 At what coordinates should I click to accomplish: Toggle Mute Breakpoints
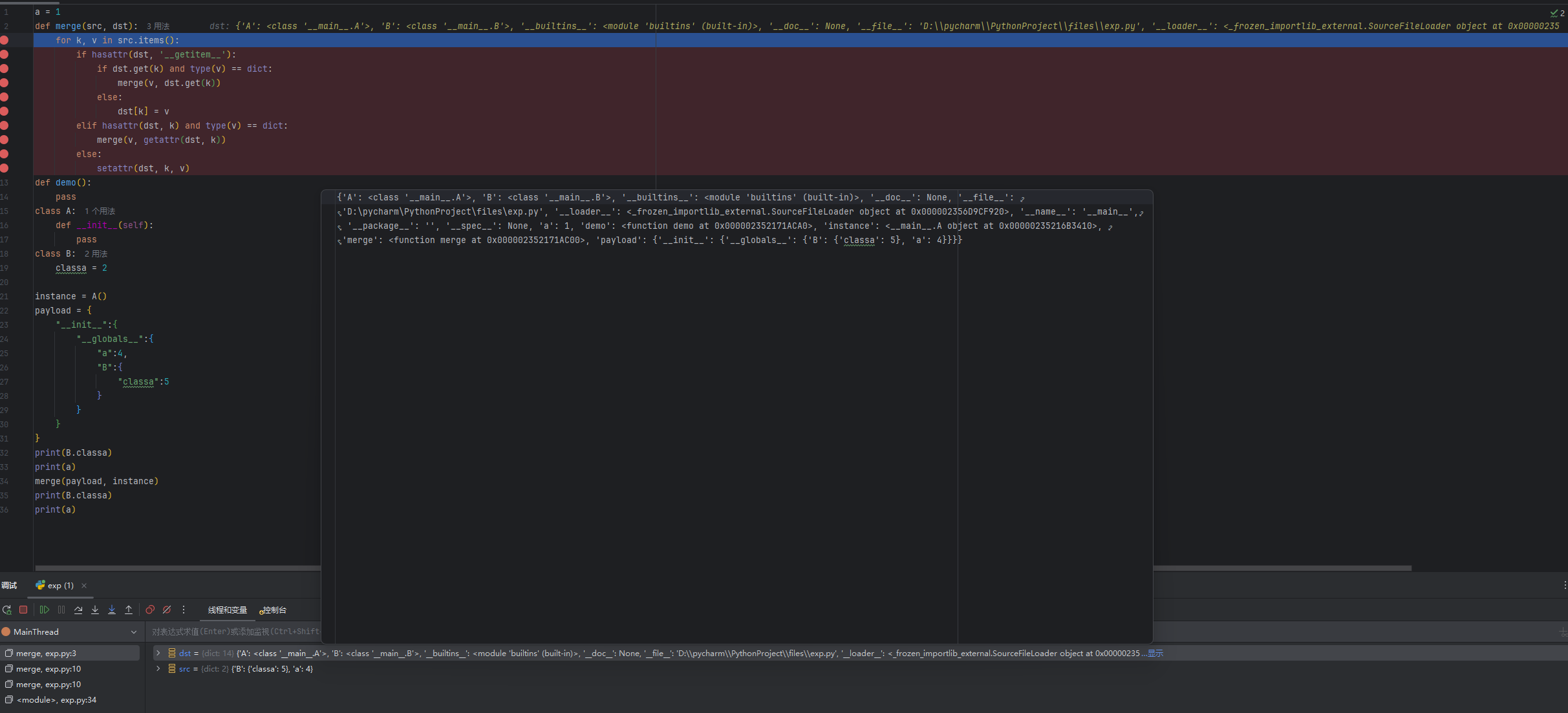167,610
